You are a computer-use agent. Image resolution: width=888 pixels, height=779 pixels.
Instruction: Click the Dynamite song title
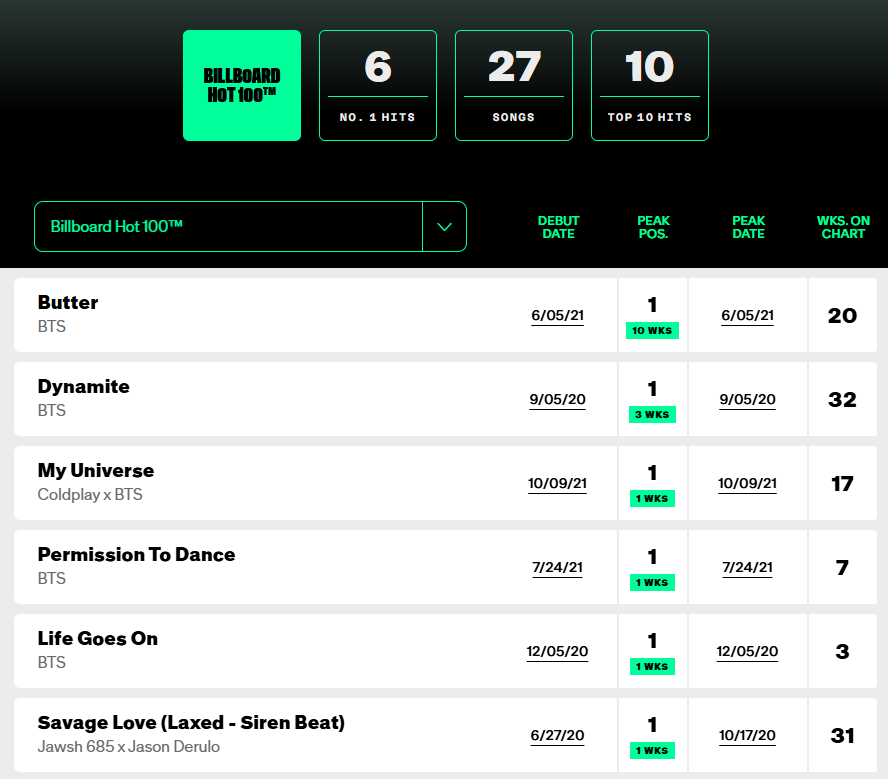point(84,386)
